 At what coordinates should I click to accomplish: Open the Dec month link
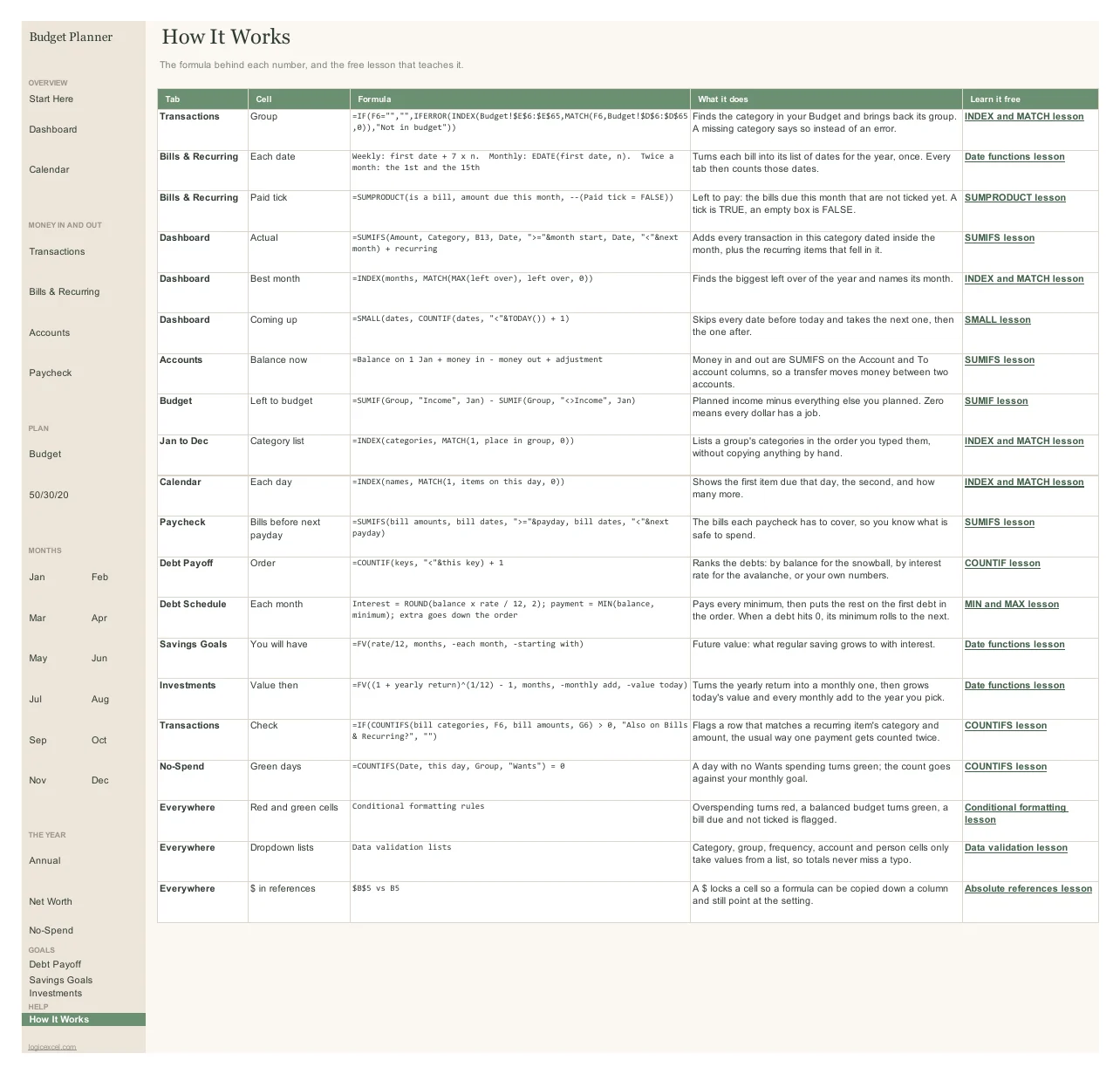[100, 781]
